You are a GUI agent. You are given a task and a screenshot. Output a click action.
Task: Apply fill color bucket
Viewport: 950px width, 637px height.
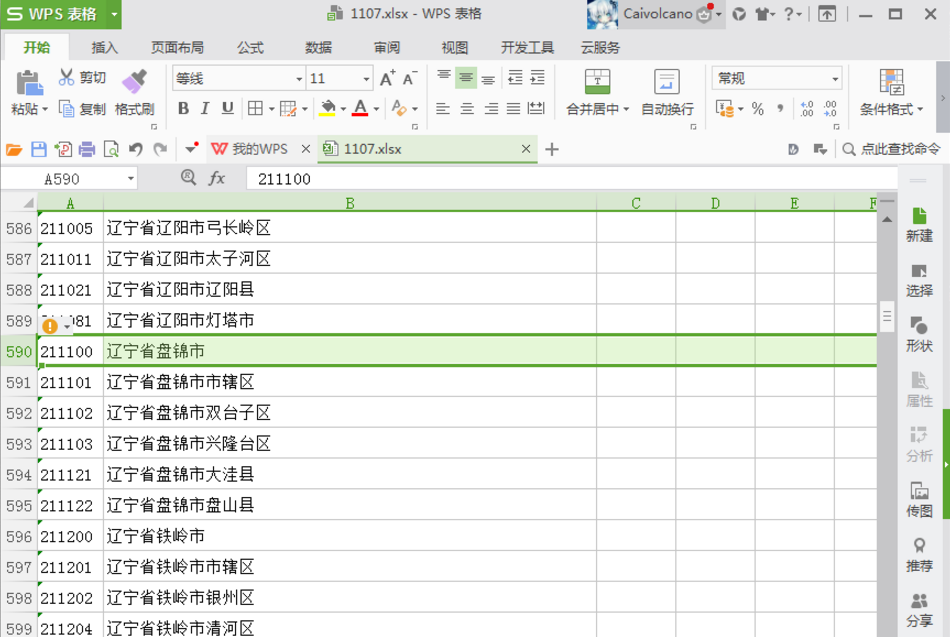click(x=328, y=108)
